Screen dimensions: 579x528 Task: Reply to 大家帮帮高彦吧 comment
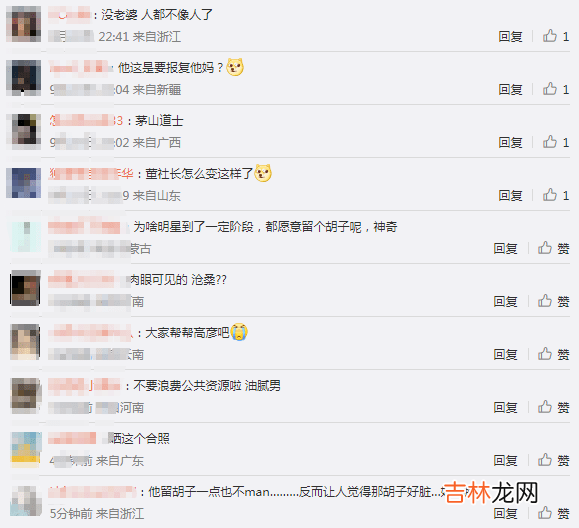point(506,354)
